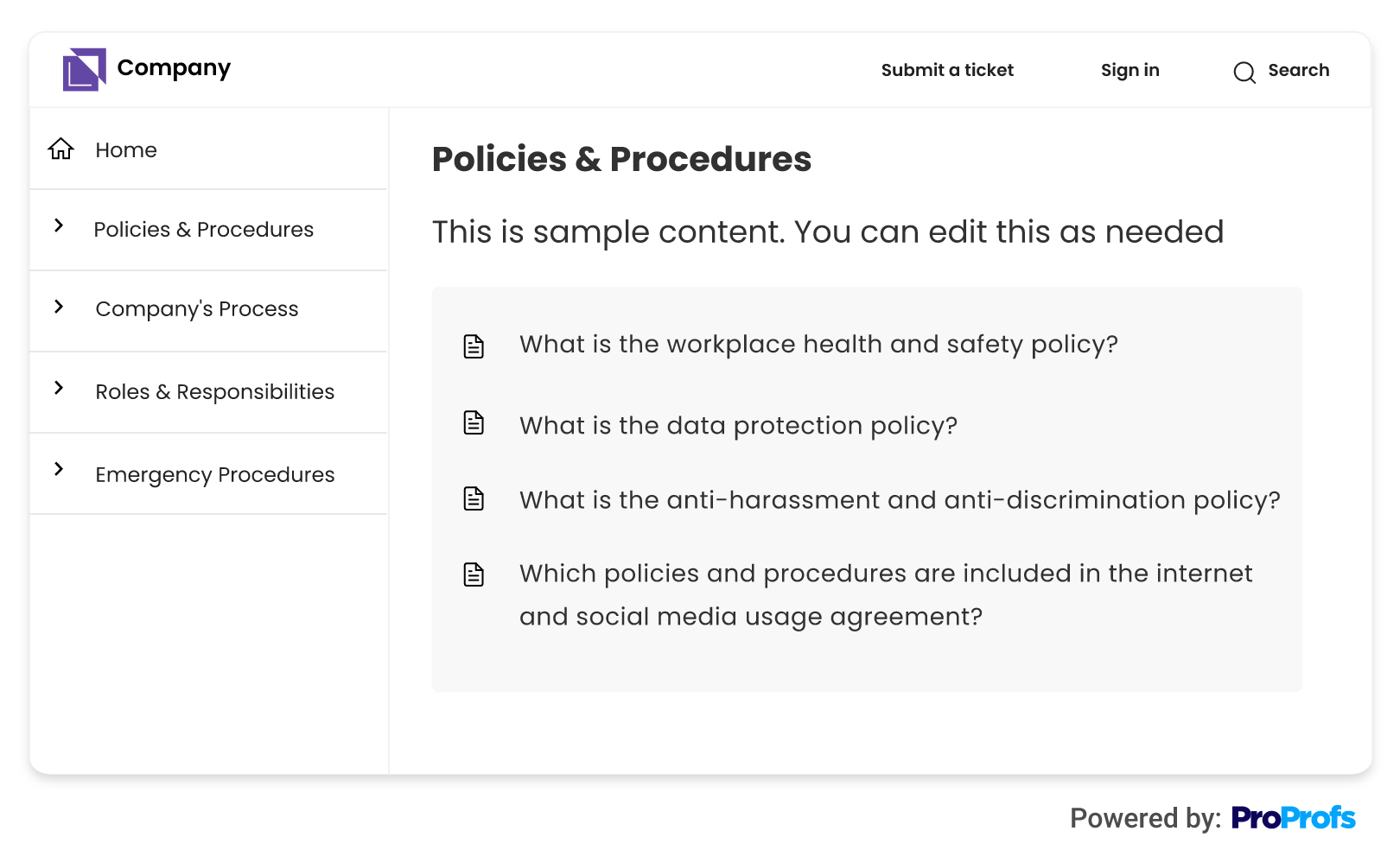The height and width of the screenshot is (850, 1400).
Task: Click the Home house icon
Action: pyautogui.click(x=60, y=149)
